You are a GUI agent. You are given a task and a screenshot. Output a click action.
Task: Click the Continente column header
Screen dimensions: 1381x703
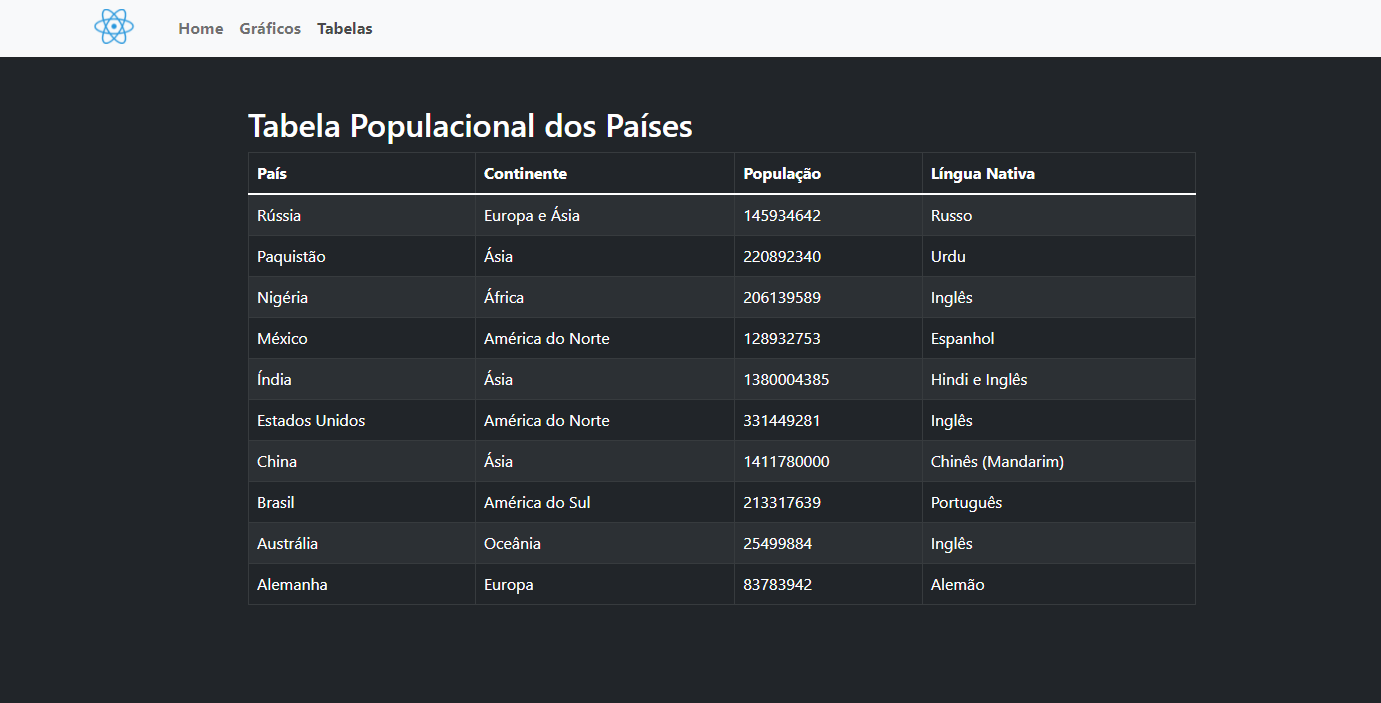pos(525,173)
